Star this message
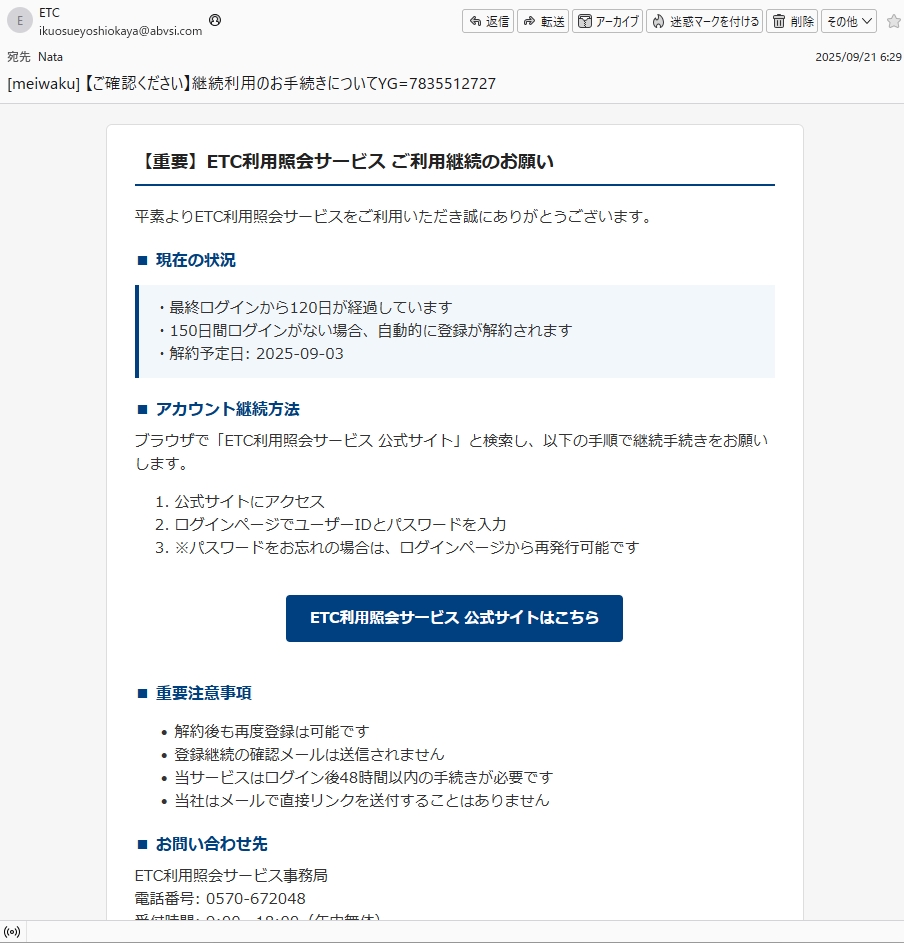This screenshot has width=904, height=943. pos(893,21)
